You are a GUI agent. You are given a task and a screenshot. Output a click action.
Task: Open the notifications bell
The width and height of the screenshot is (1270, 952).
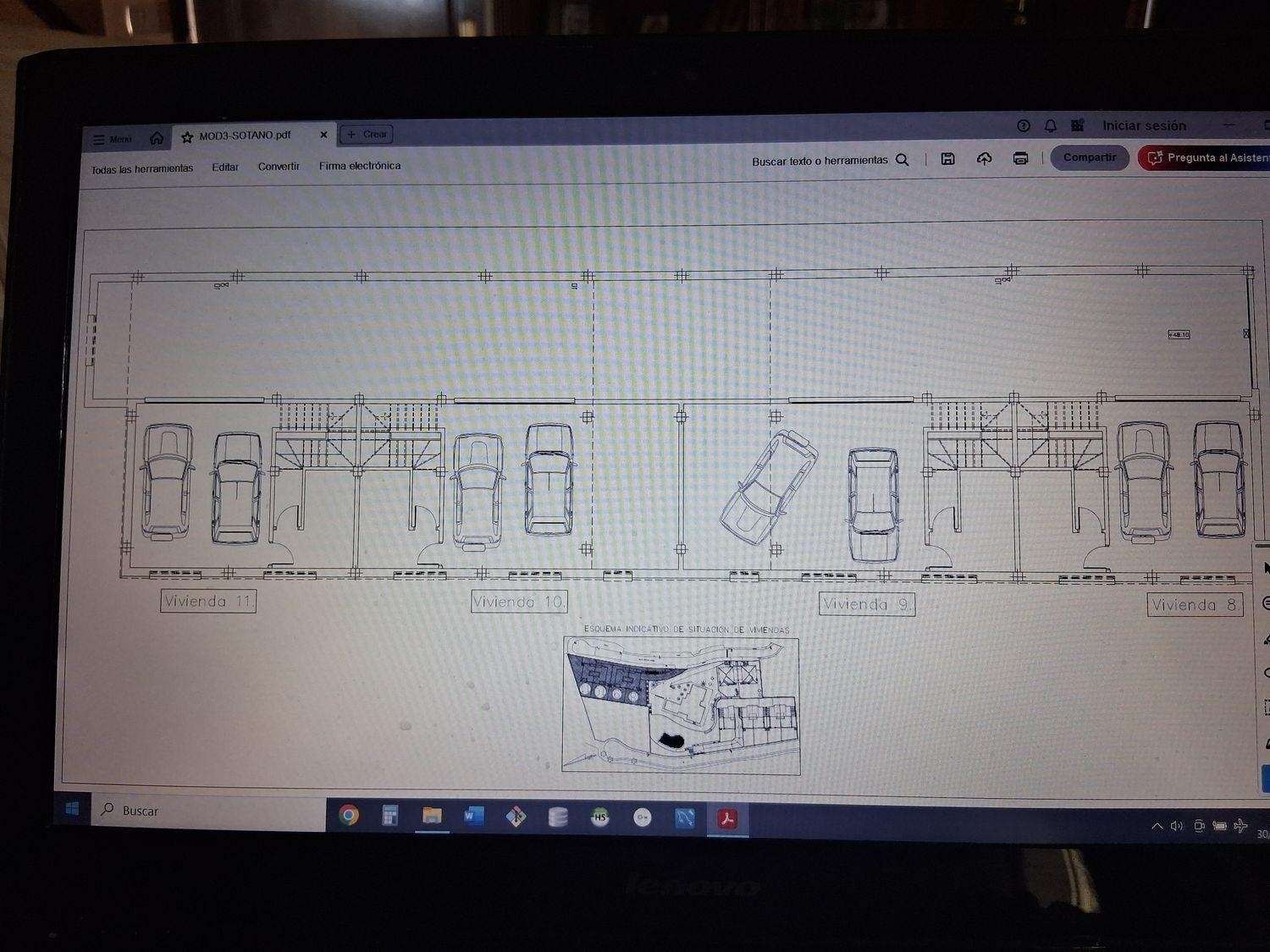coord(1051,126)
